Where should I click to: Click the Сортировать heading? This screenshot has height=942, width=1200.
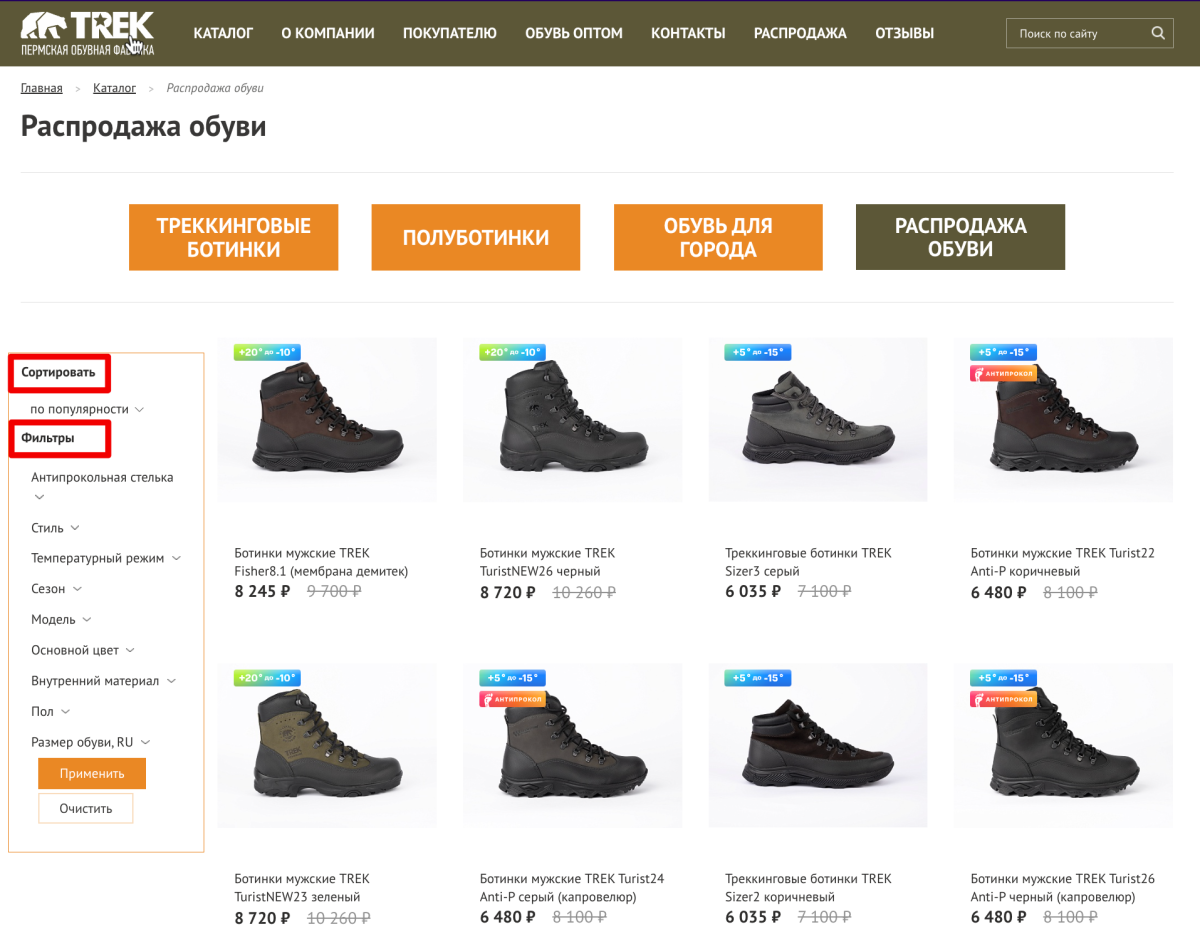(x=58, y=372)
